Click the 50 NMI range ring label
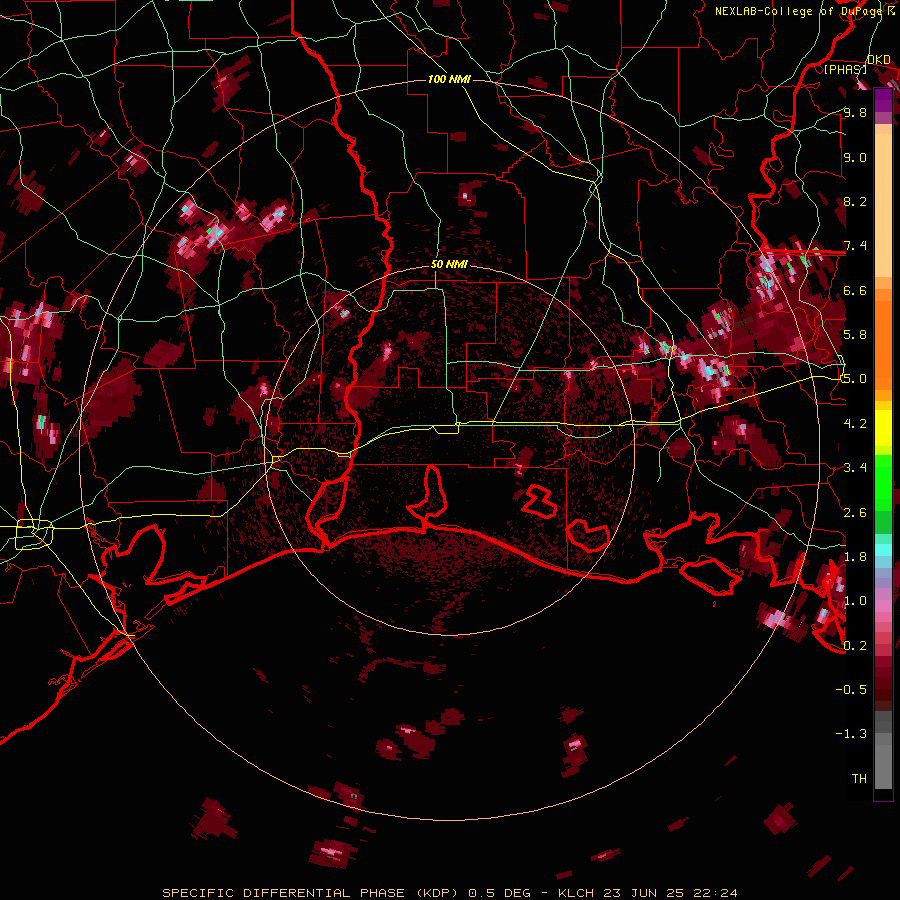Image resolution: width=900 pixels, height=900 pixels. click(x=449, y=264)
